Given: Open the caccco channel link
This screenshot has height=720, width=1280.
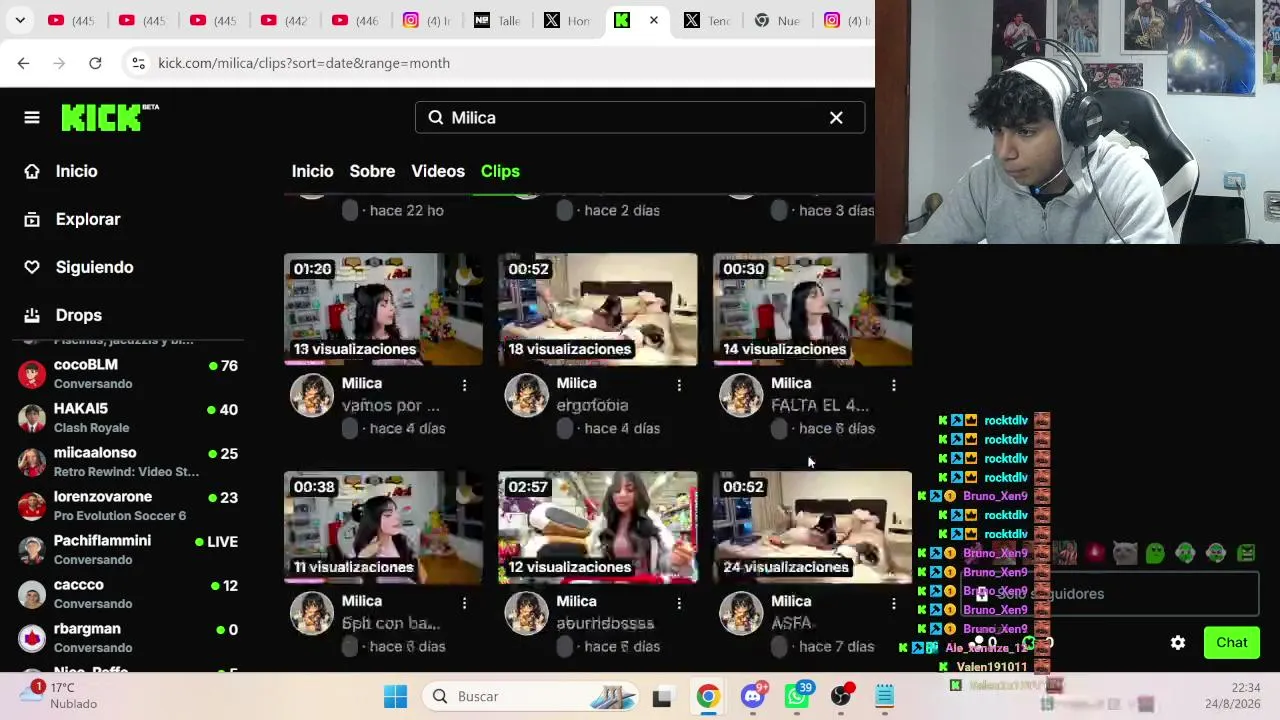Looking at the screenshot, I should pos(78,585).
